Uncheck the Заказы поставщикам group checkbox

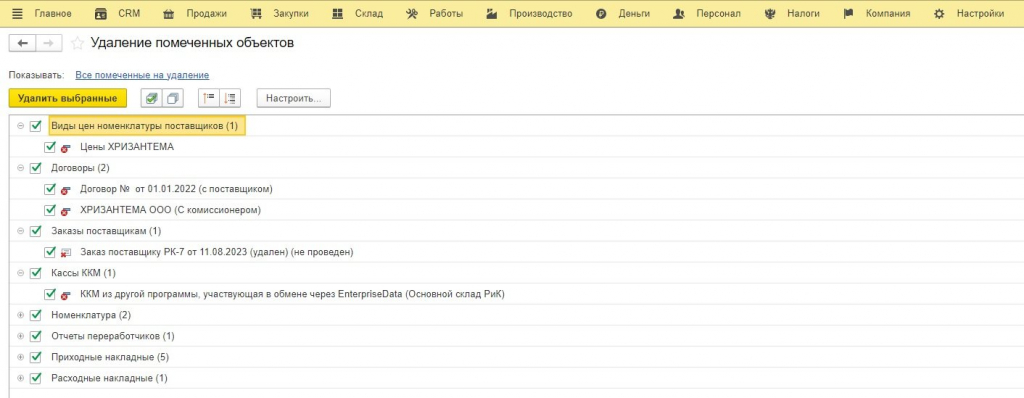[x=35, y=231]
